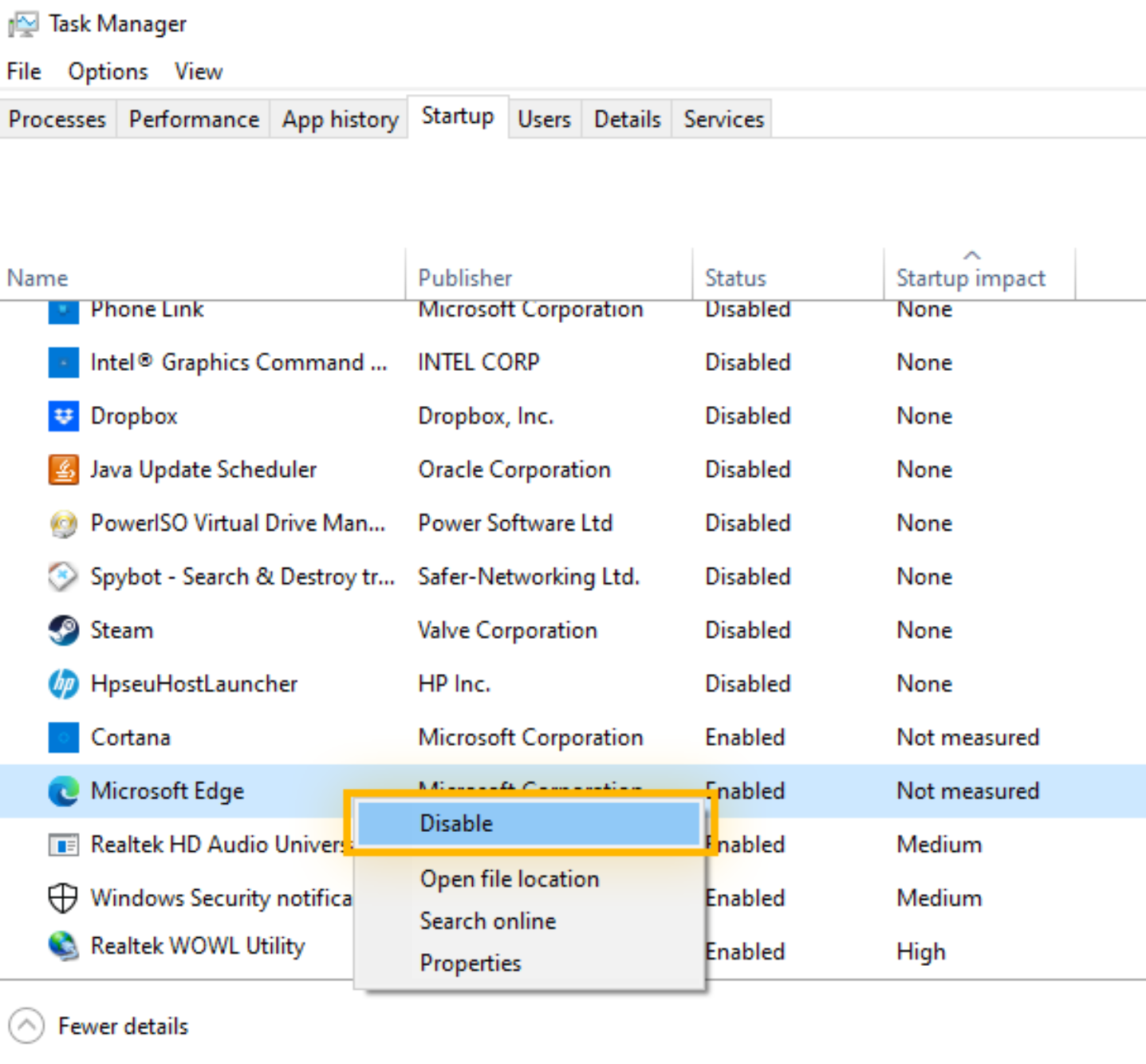Open the Options menu
The width and height of the screenshot is (1146, 1064).
pyautogui.click(x=108, y=72)
